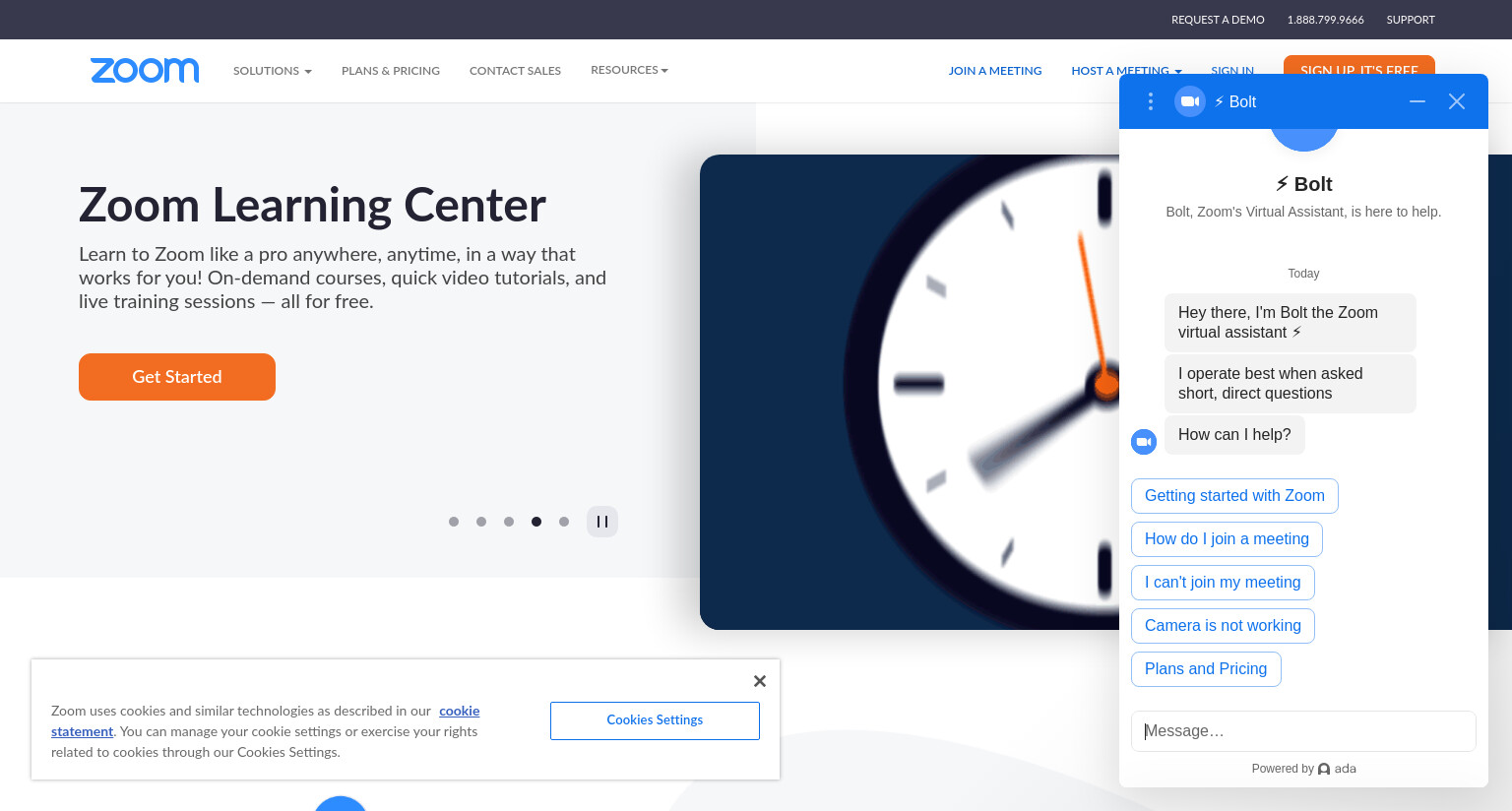Click the 'I operate best when asked' message
Screen dimensions: 1512x811
point(1290,384)
